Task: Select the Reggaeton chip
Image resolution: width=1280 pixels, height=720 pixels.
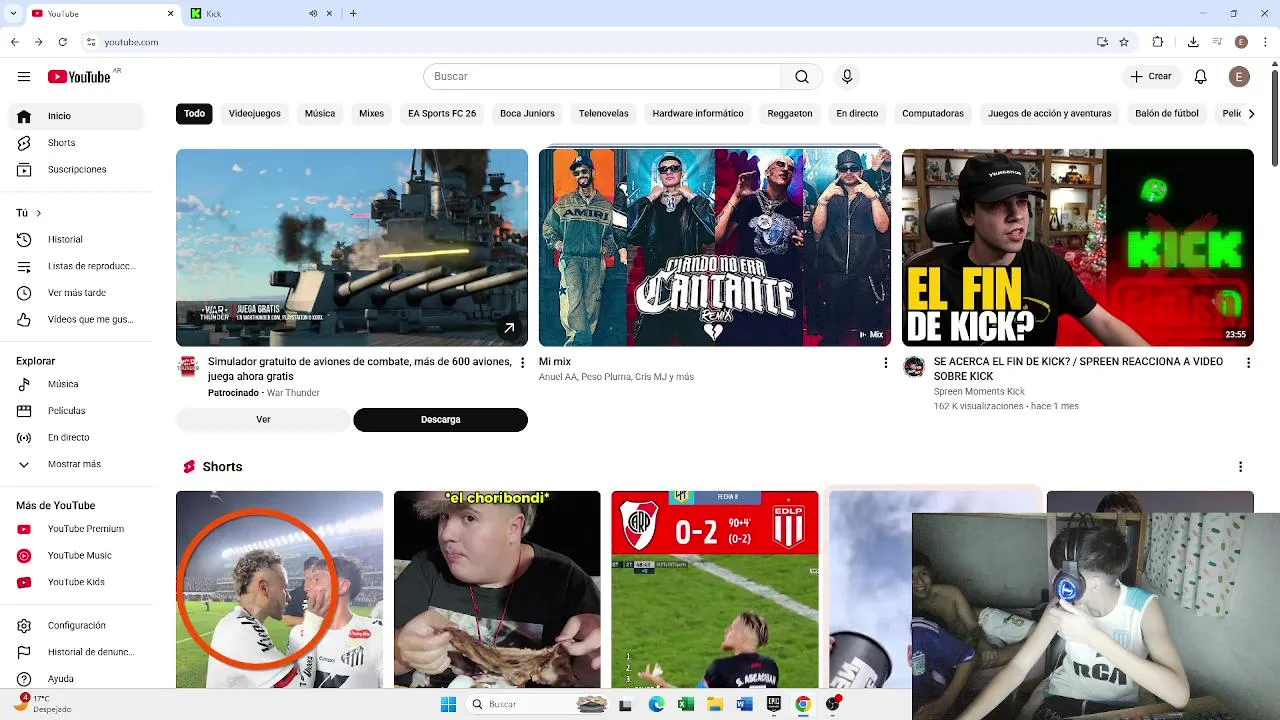Action: coord(790,114)
